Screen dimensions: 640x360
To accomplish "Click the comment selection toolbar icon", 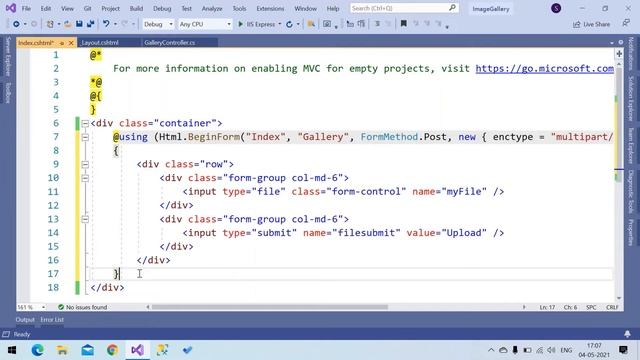I will point(378,24).
